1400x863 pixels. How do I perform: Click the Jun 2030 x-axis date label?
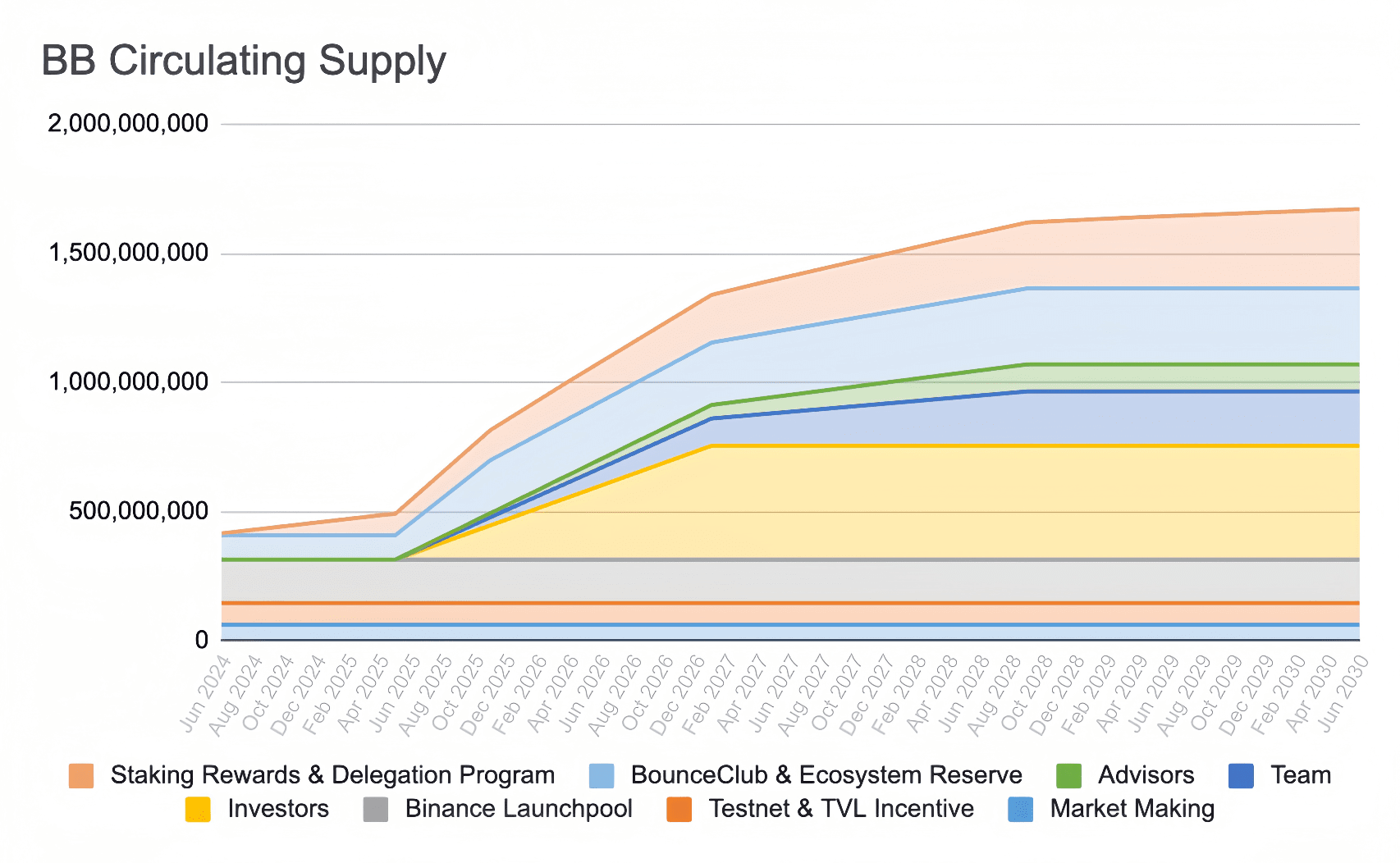1342,694
